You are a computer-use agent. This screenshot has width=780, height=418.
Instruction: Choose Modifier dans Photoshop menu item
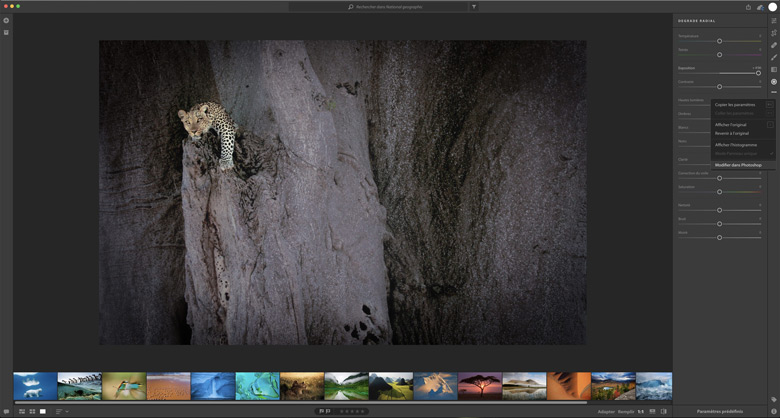[x=738, y=165]
